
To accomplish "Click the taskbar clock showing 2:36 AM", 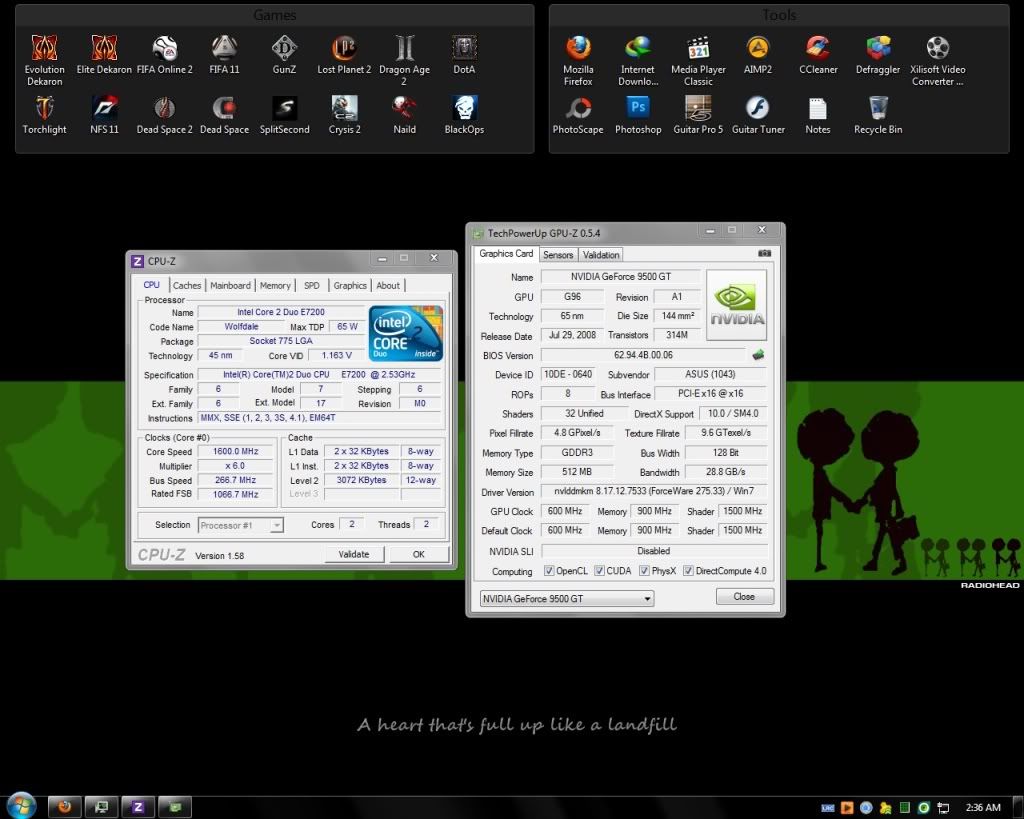I will coord(983,808).
